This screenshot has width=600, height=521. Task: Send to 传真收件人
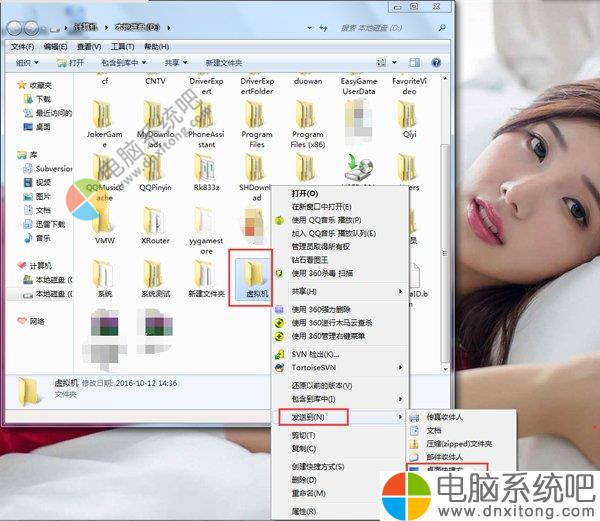tap(461, 417)
